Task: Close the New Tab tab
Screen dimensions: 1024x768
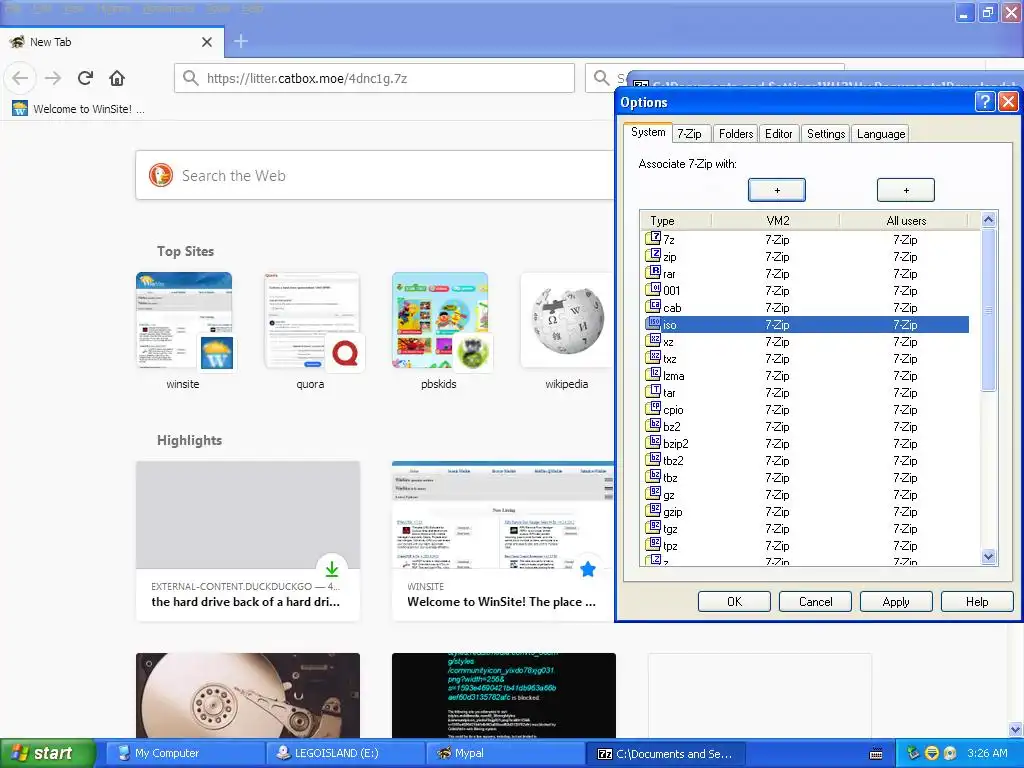Action: (x=207, y=42)
